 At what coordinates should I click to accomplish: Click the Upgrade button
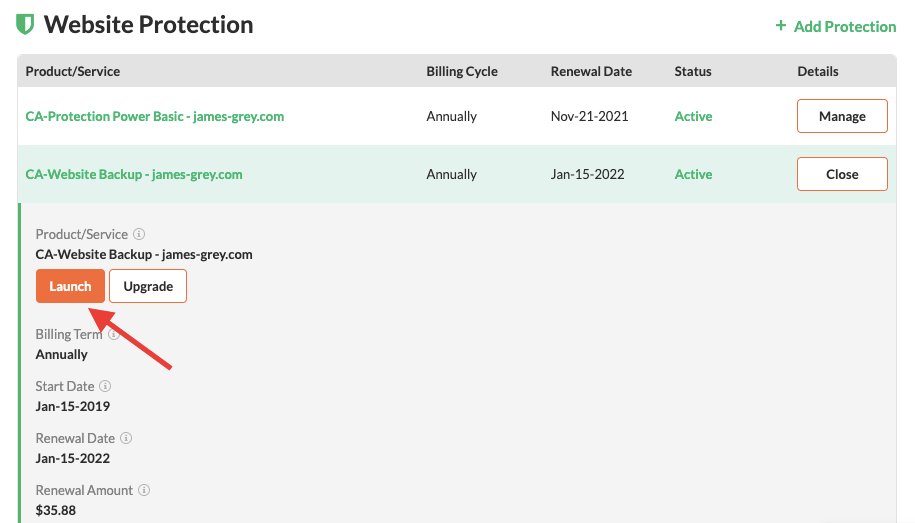click(x=148, y=286)
